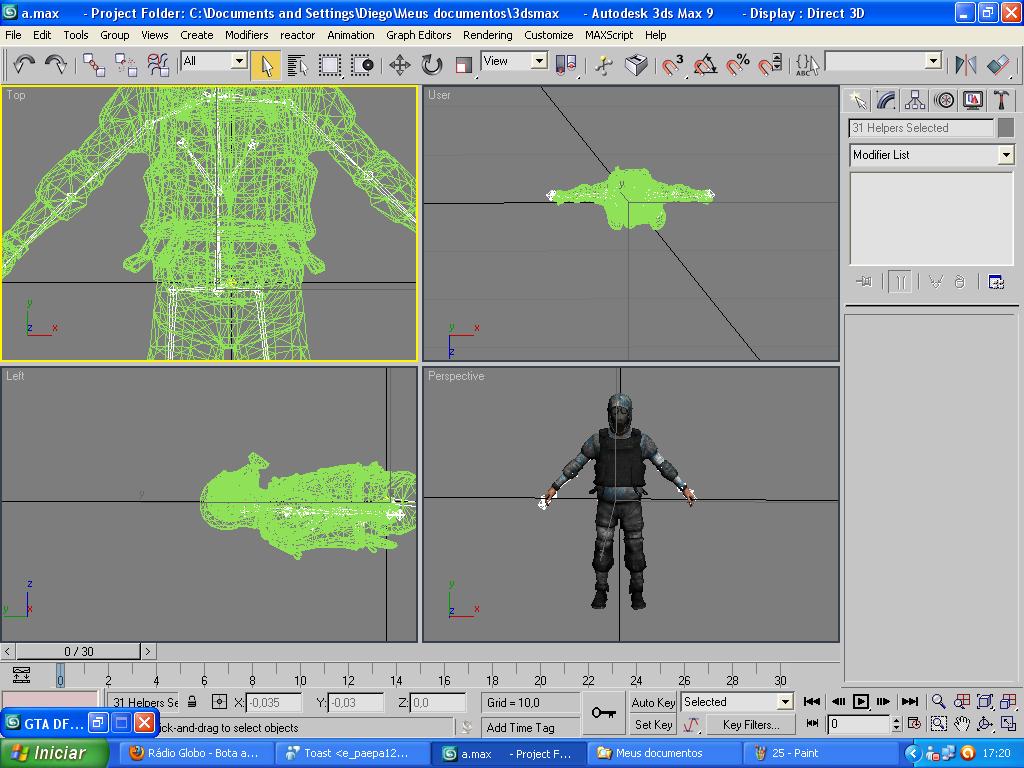This screenshot has height=768, width=1024.
Task: Click the Undo arrow icon
Action: point(24,65)
